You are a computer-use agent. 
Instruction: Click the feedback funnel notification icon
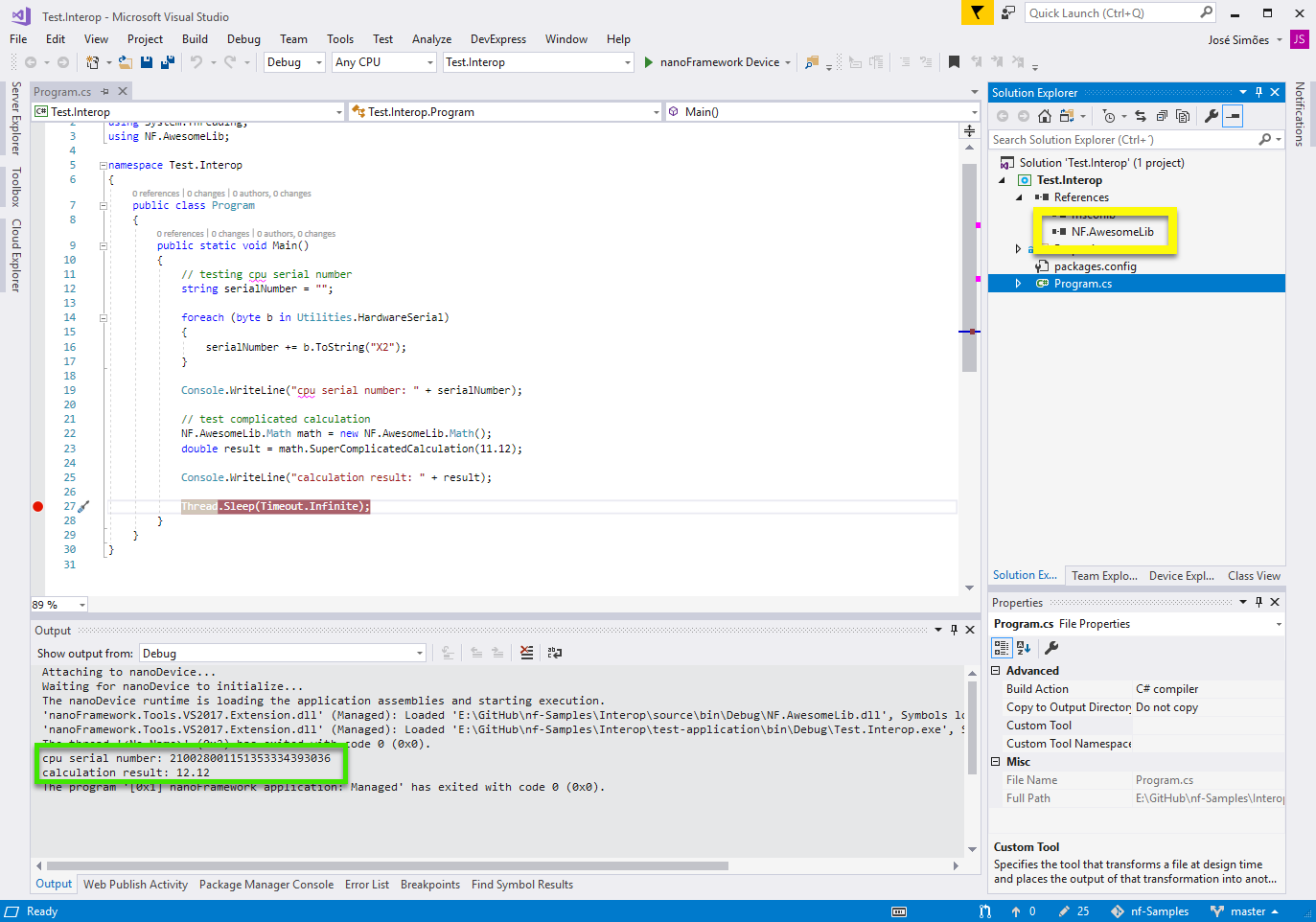point(977,12)
